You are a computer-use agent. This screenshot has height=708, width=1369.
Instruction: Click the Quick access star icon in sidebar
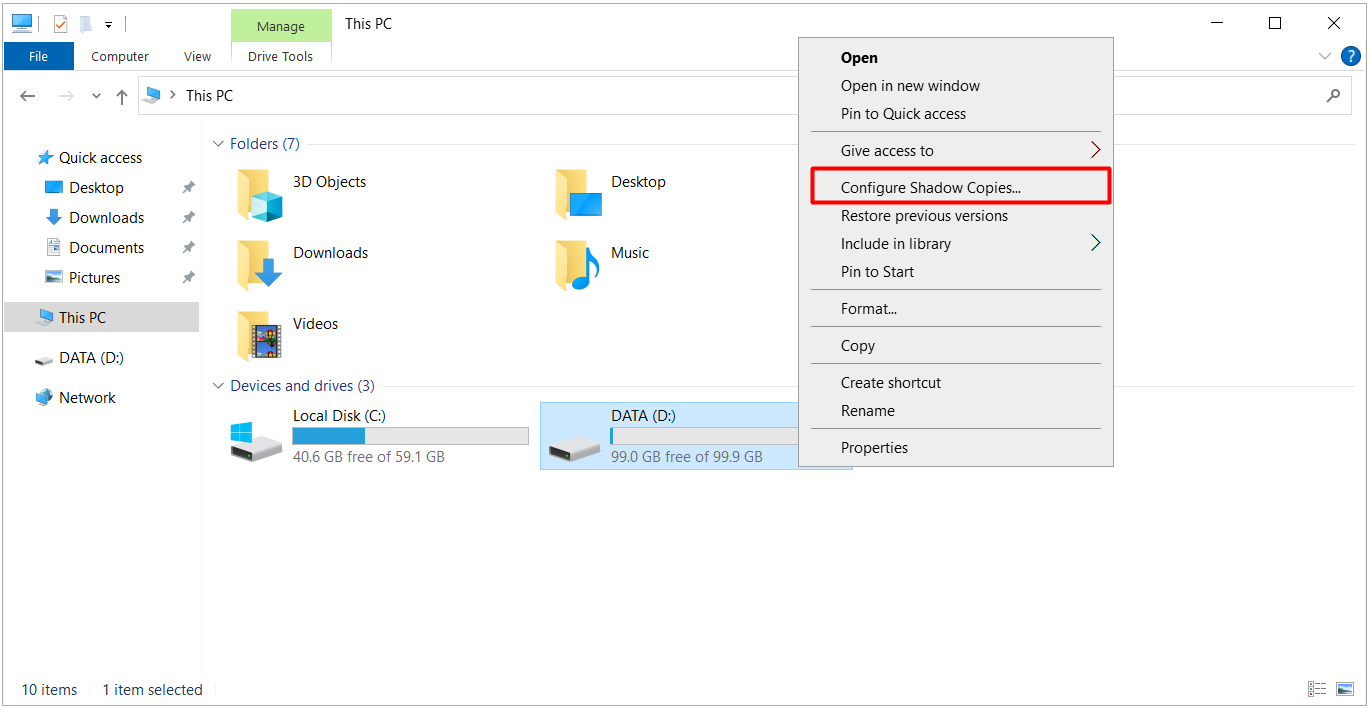pos(44,158)
